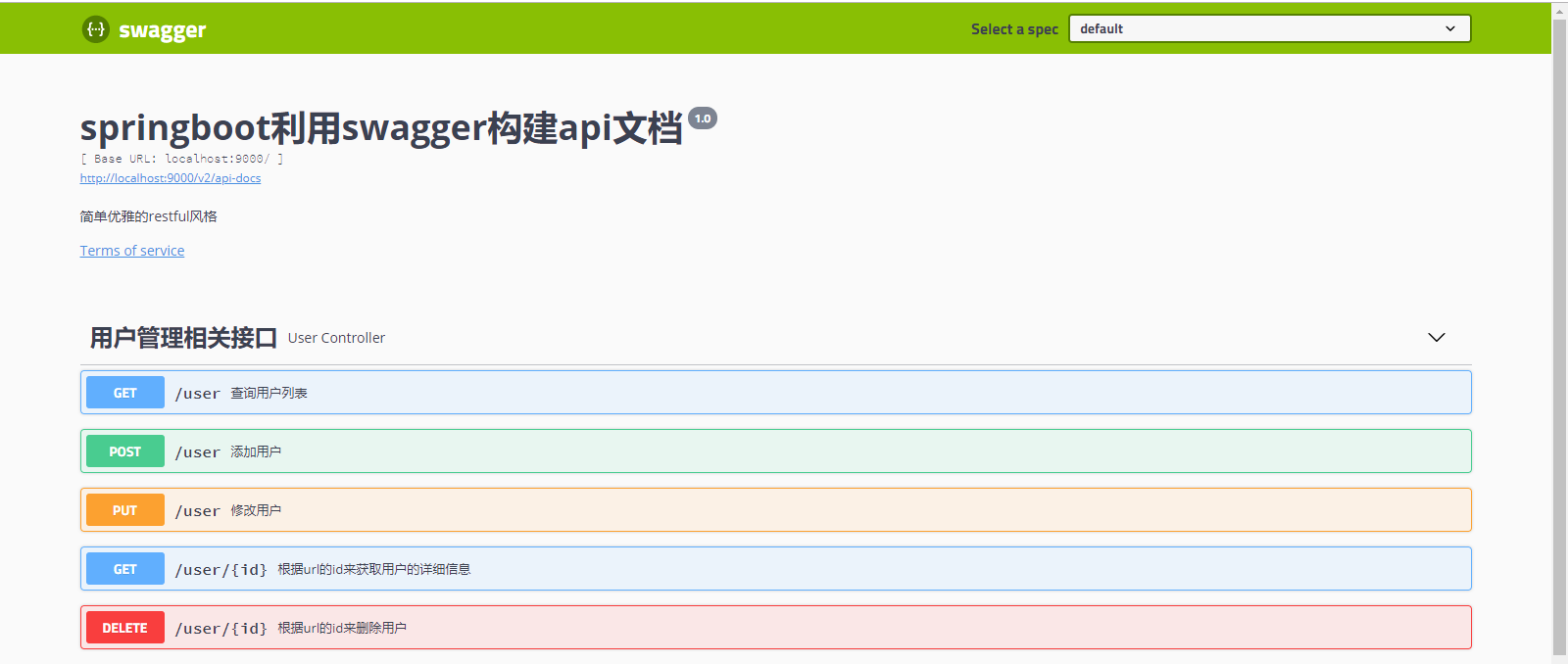Click the Base URL: localhost:9000/ text
This screenshot has width=1568, height=664.
tap(182, 159)
